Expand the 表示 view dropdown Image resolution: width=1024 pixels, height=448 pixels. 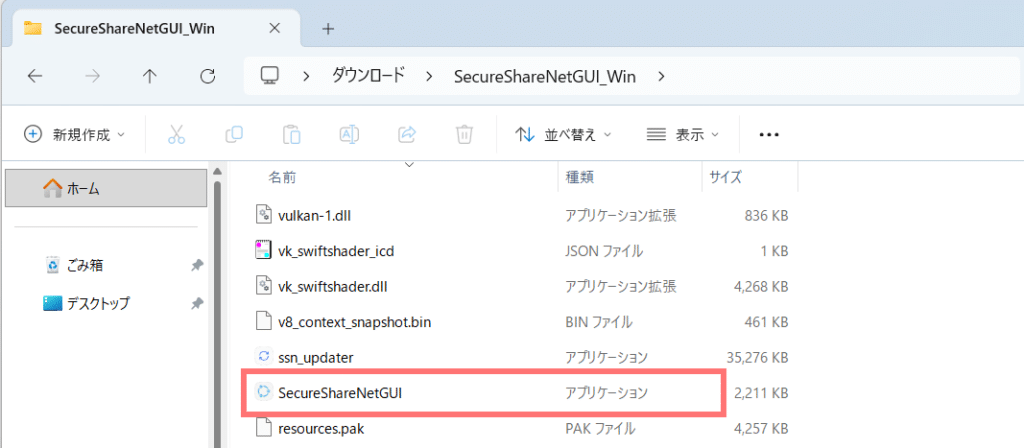coord(683,134)
